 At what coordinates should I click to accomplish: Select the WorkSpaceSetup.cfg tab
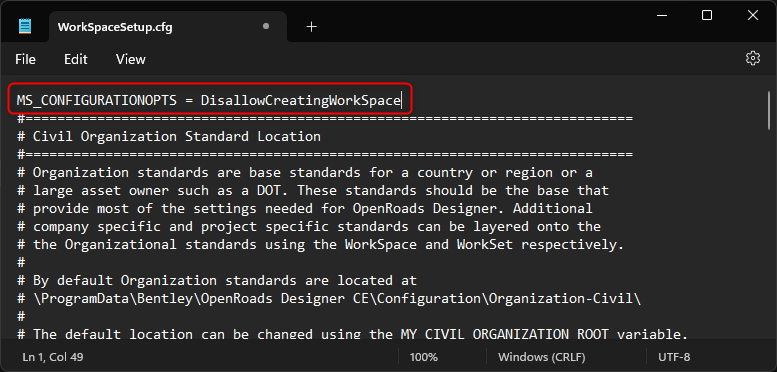pyautogui.click(x=167, y=27)
